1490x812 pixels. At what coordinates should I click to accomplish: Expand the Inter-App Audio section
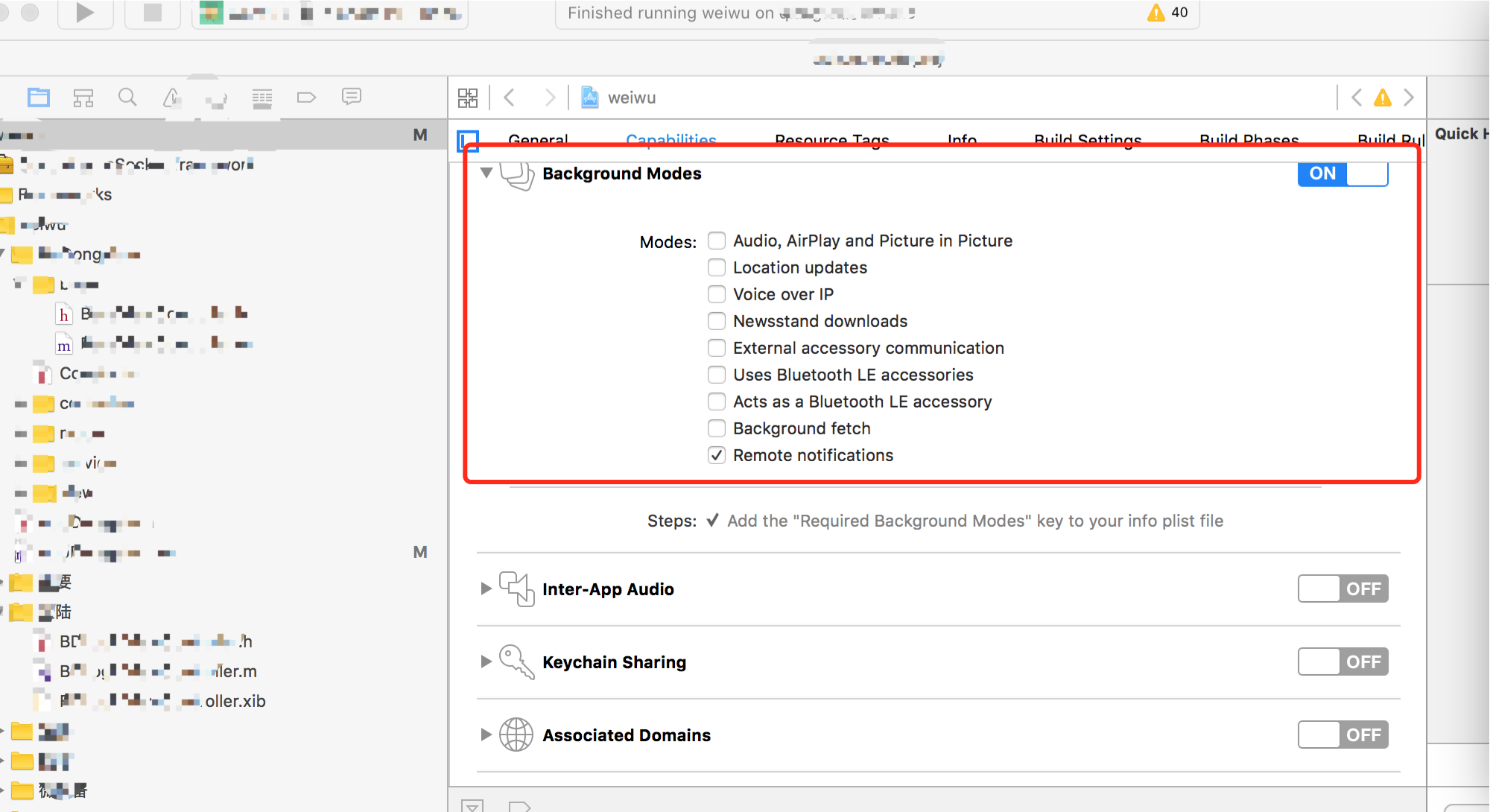(486, 589)
